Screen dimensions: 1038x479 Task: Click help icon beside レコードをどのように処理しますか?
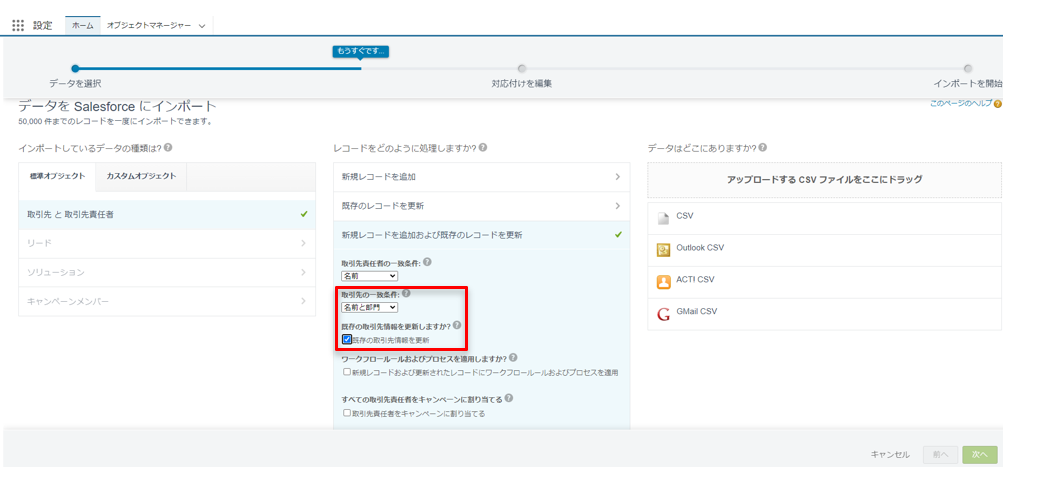pos(483,148)
